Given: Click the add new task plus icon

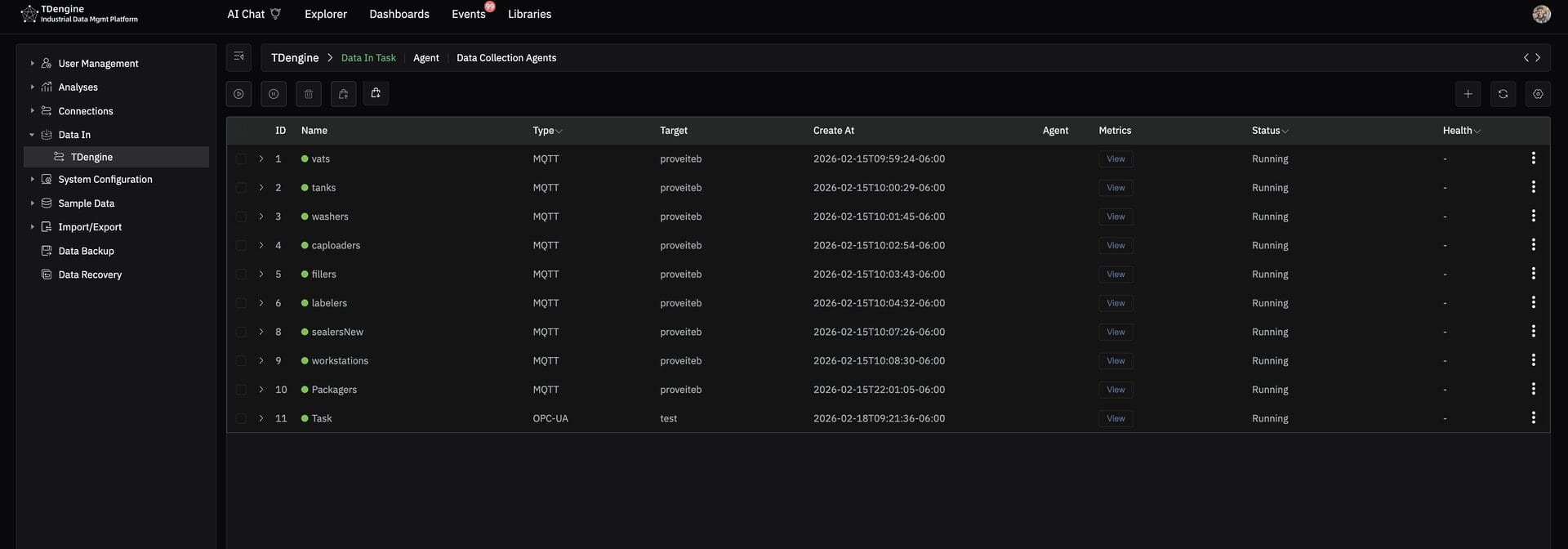Looking at the screenshot, I should (x=1468, y=94).
